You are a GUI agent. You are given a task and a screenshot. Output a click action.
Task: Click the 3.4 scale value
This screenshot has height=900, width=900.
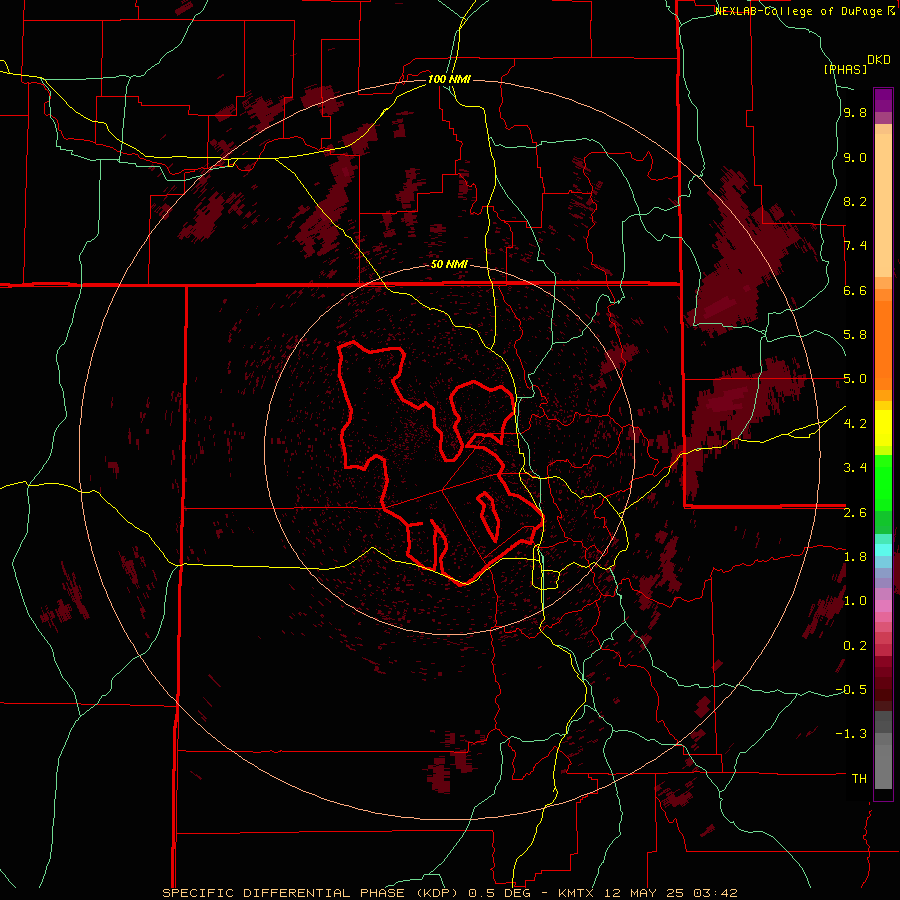tap(855, 468)
